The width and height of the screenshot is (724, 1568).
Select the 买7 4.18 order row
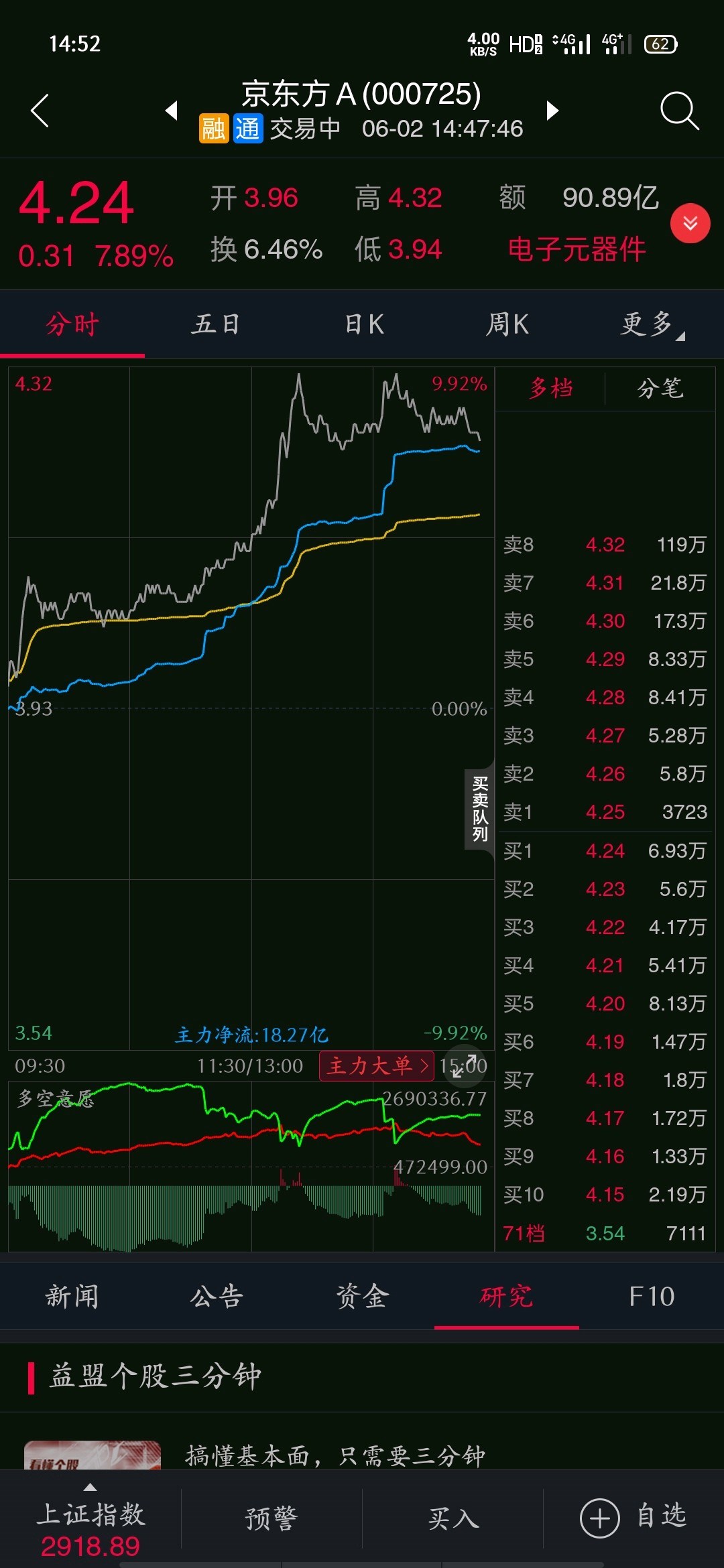click(x=605, y=1080)
